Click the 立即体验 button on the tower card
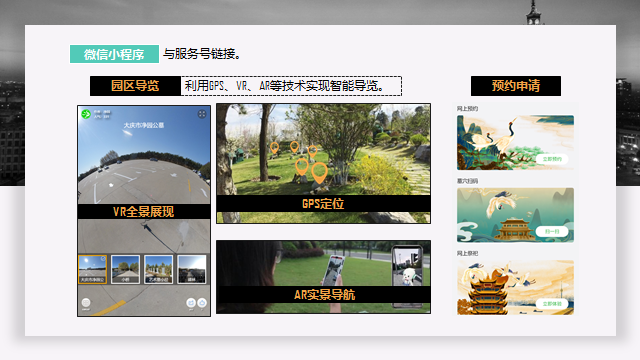This screenshot has height=360, width=640. click(552, 304)
